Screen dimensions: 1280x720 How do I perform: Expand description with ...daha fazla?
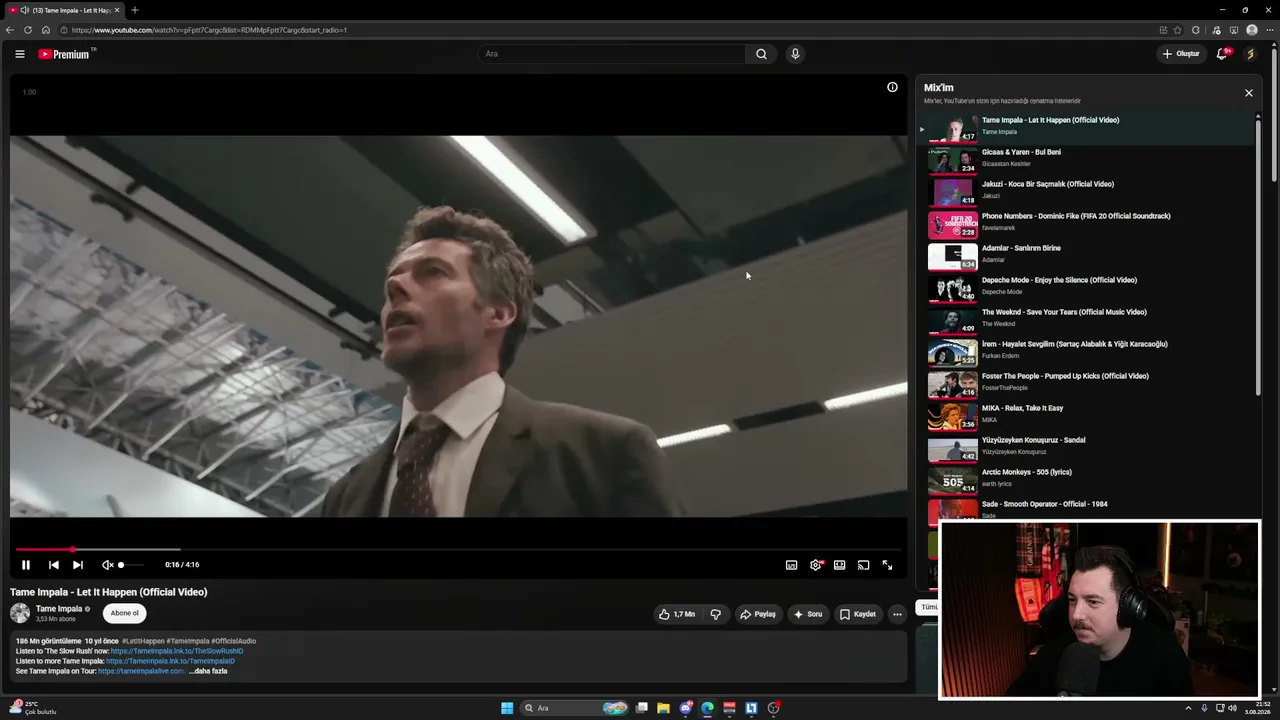coord(208,671)
